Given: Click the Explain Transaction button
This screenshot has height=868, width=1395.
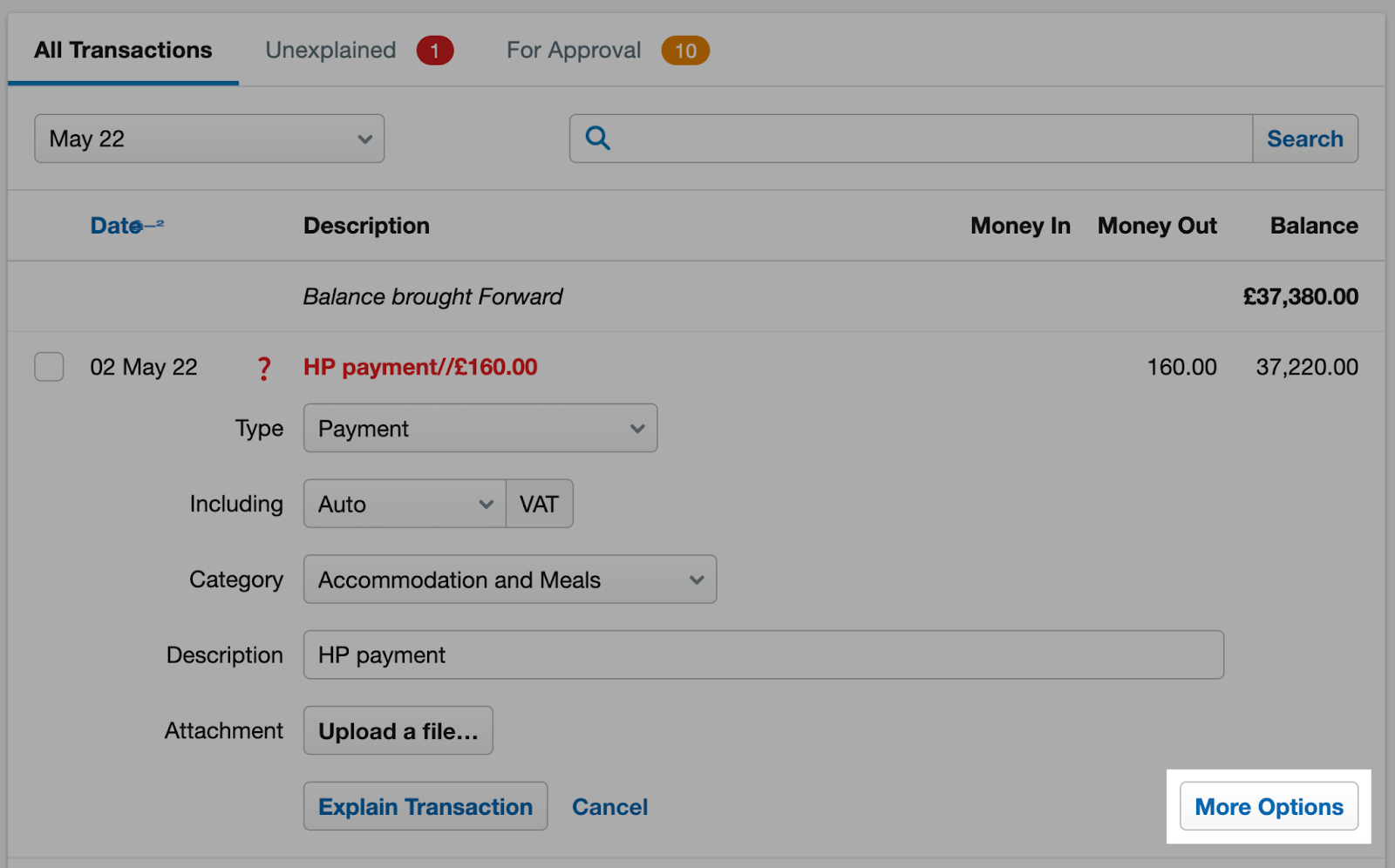Looking at the screenshot, I should 425,806.
